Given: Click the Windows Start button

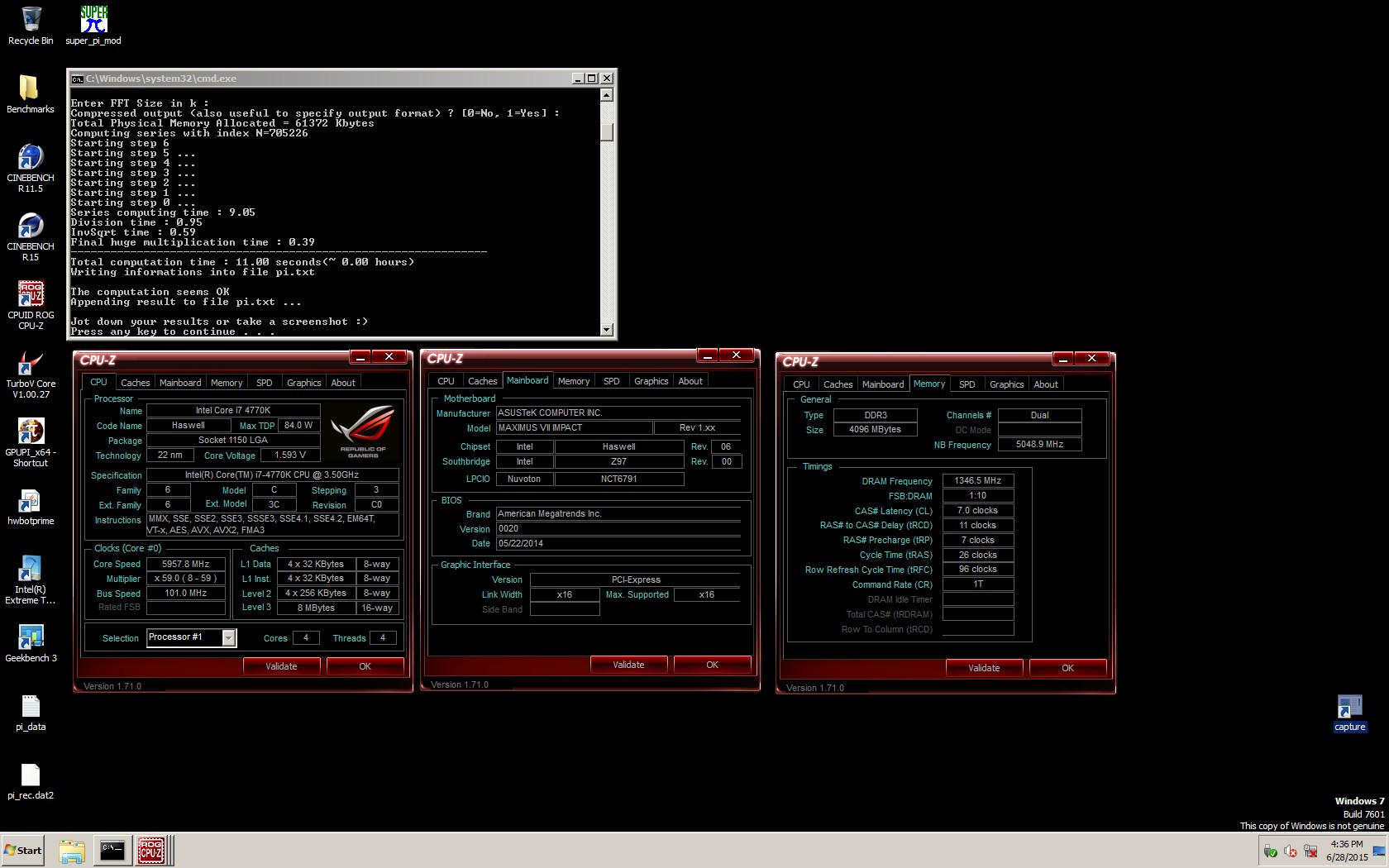Looking at the screenshot, I should (23, 851).
